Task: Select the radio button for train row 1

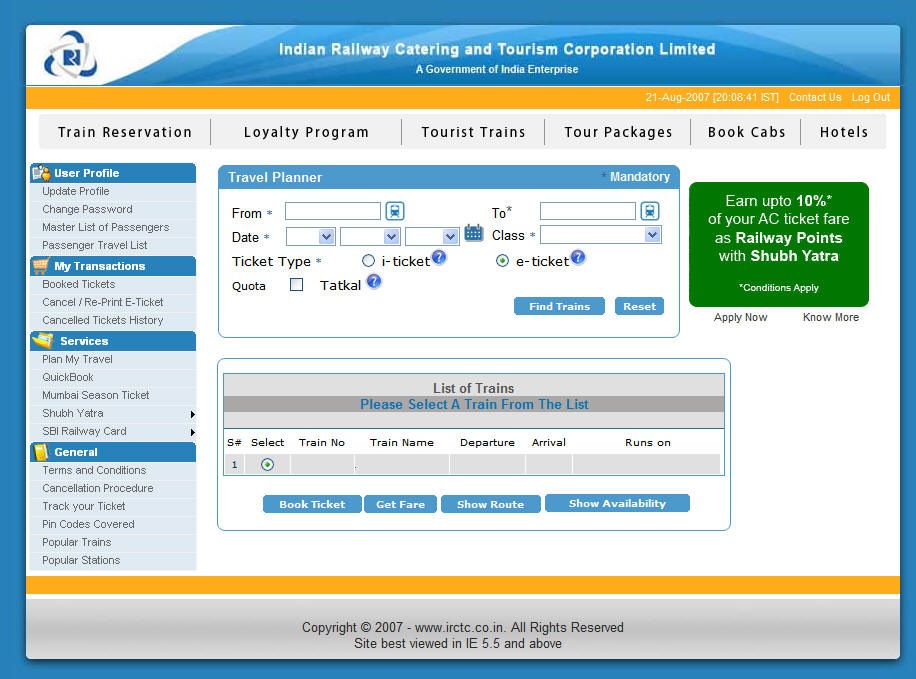Action: pyautogui.click(x=267, y=465)
